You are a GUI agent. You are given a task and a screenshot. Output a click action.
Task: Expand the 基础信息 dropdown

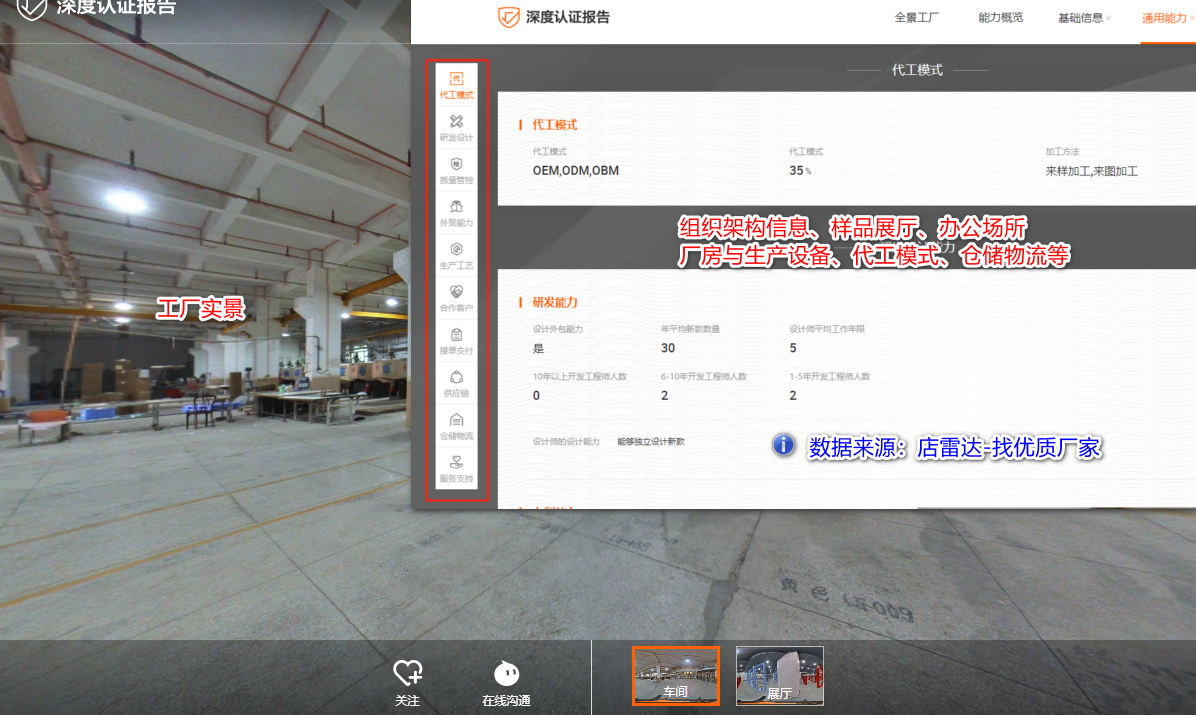pos(1082,17)
